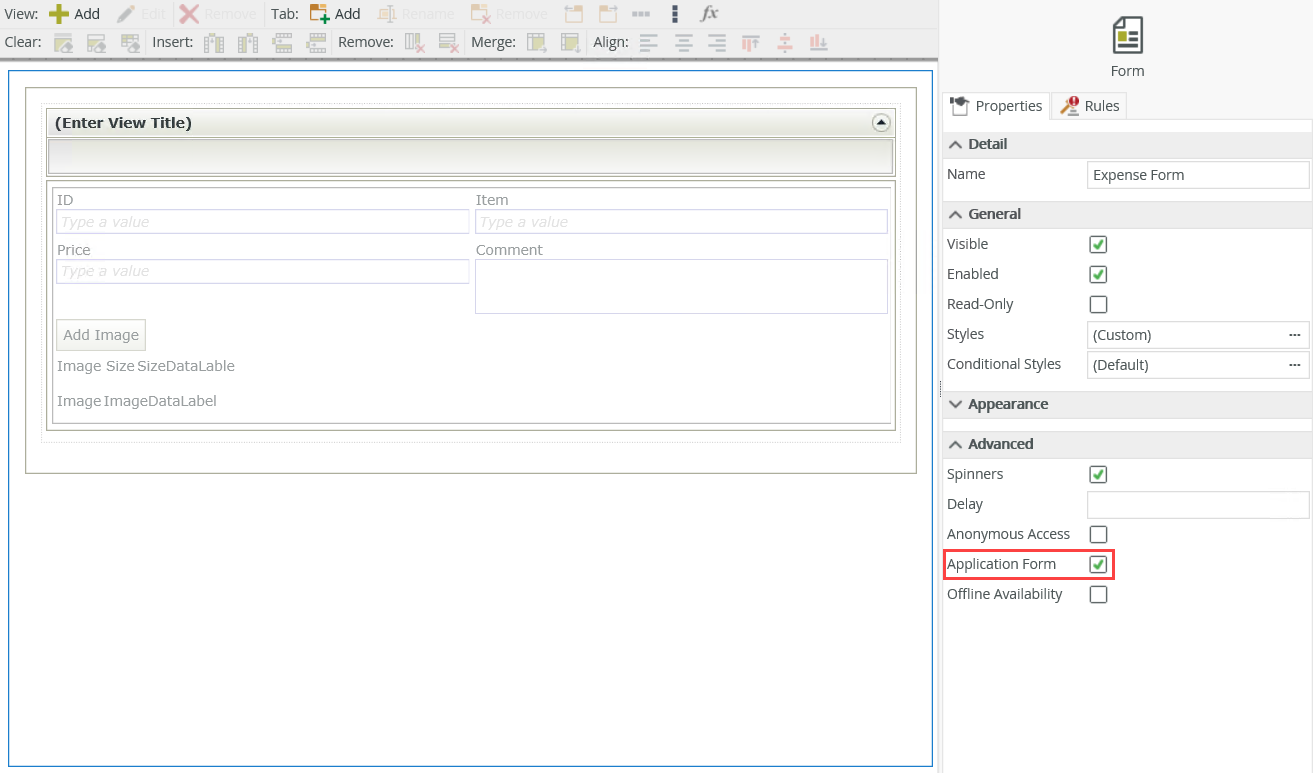Collapse the Advanced section

[1000, 444]
